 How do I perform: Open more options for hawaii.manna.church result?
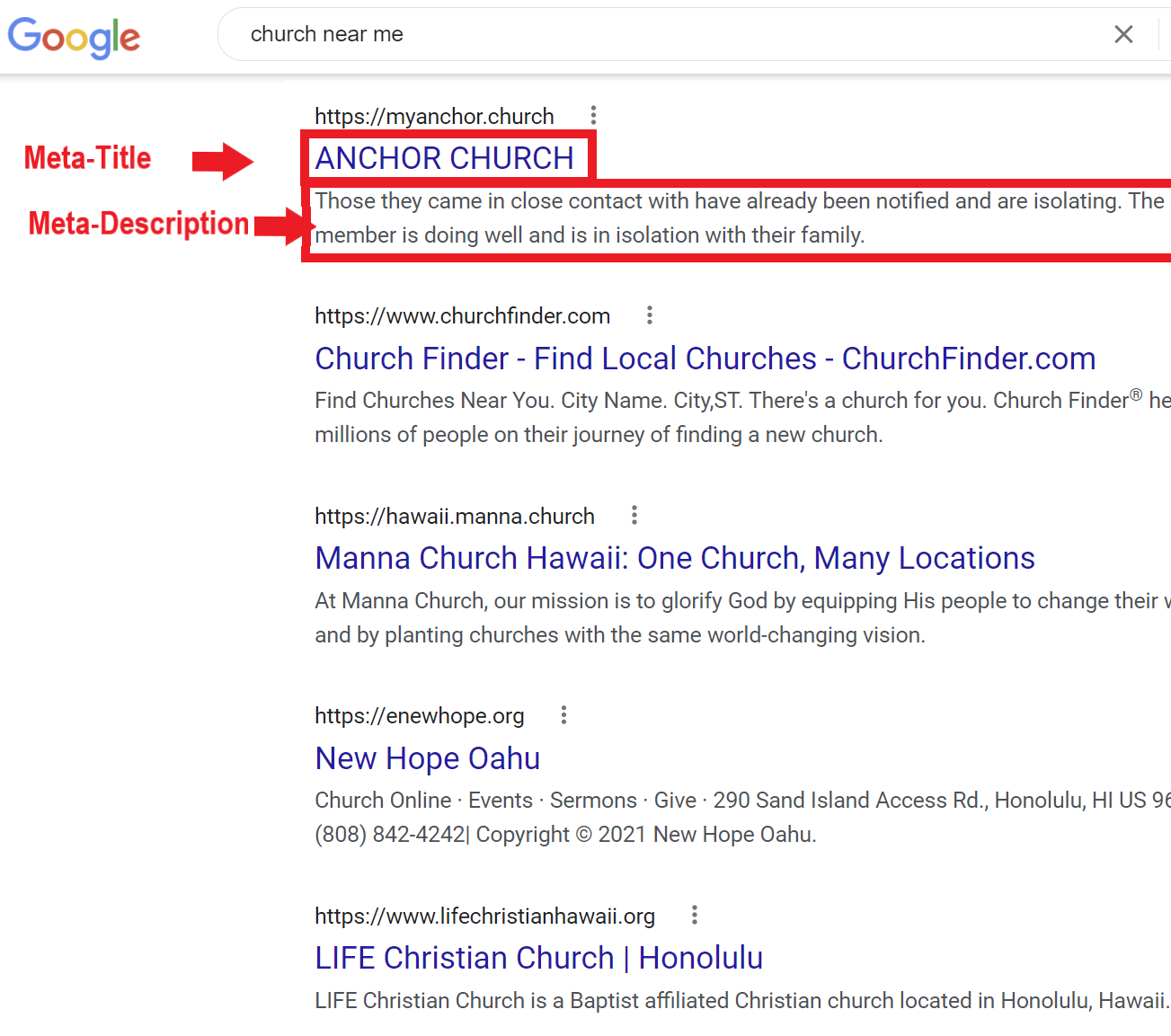tap(634, 515)
